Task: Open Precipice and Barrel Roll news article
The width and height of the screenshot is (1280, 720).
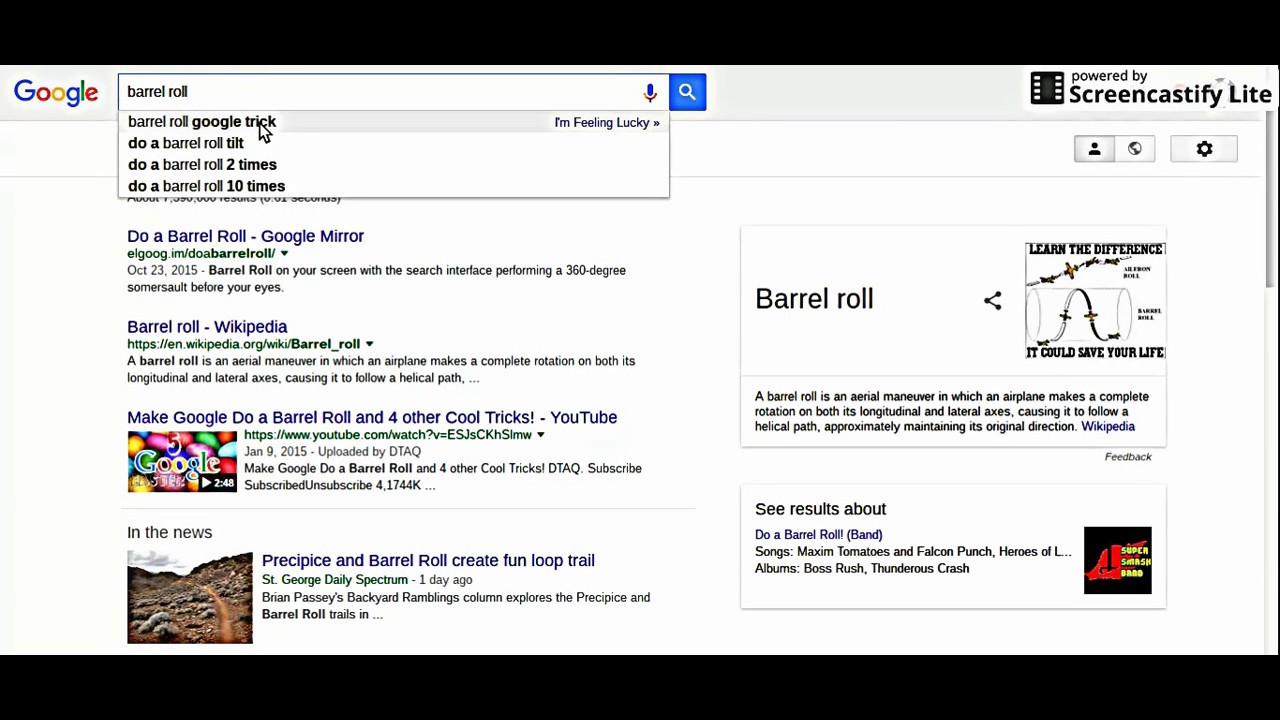Action: pos(428,560)
